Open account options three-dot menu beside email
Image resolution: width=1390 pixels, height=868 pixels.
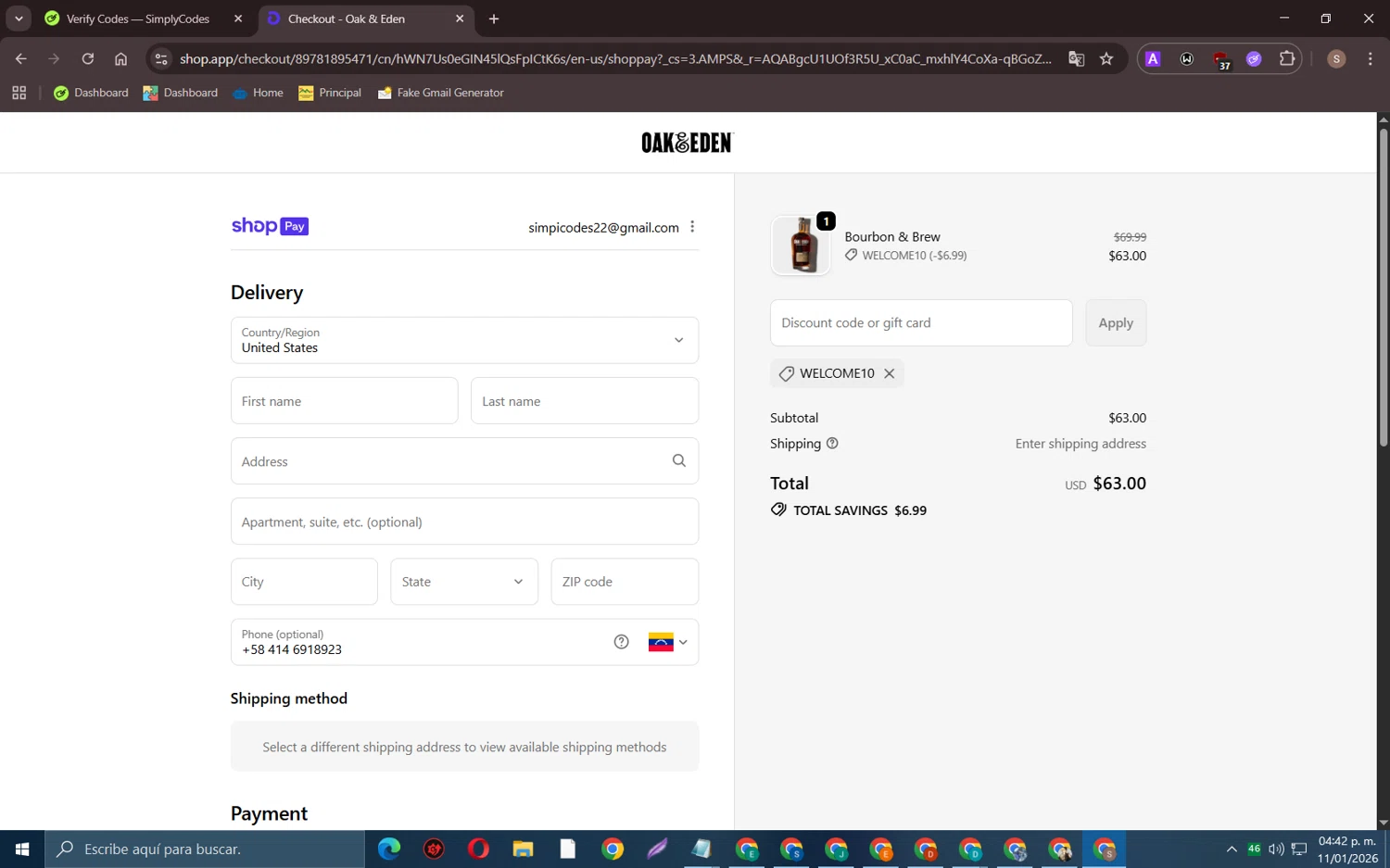tap(692, 227)
